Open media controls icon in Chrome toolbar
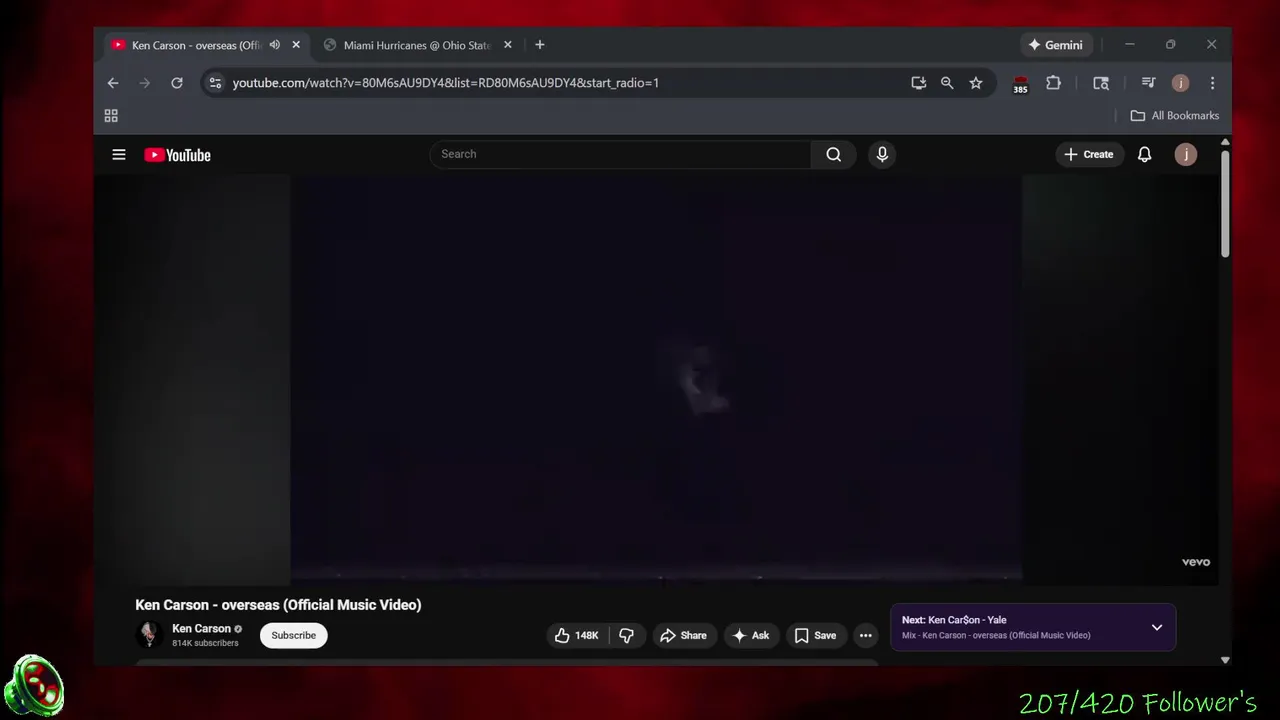The height and width of the screenshot is (720, 1280). click(x=1148, y=83)
